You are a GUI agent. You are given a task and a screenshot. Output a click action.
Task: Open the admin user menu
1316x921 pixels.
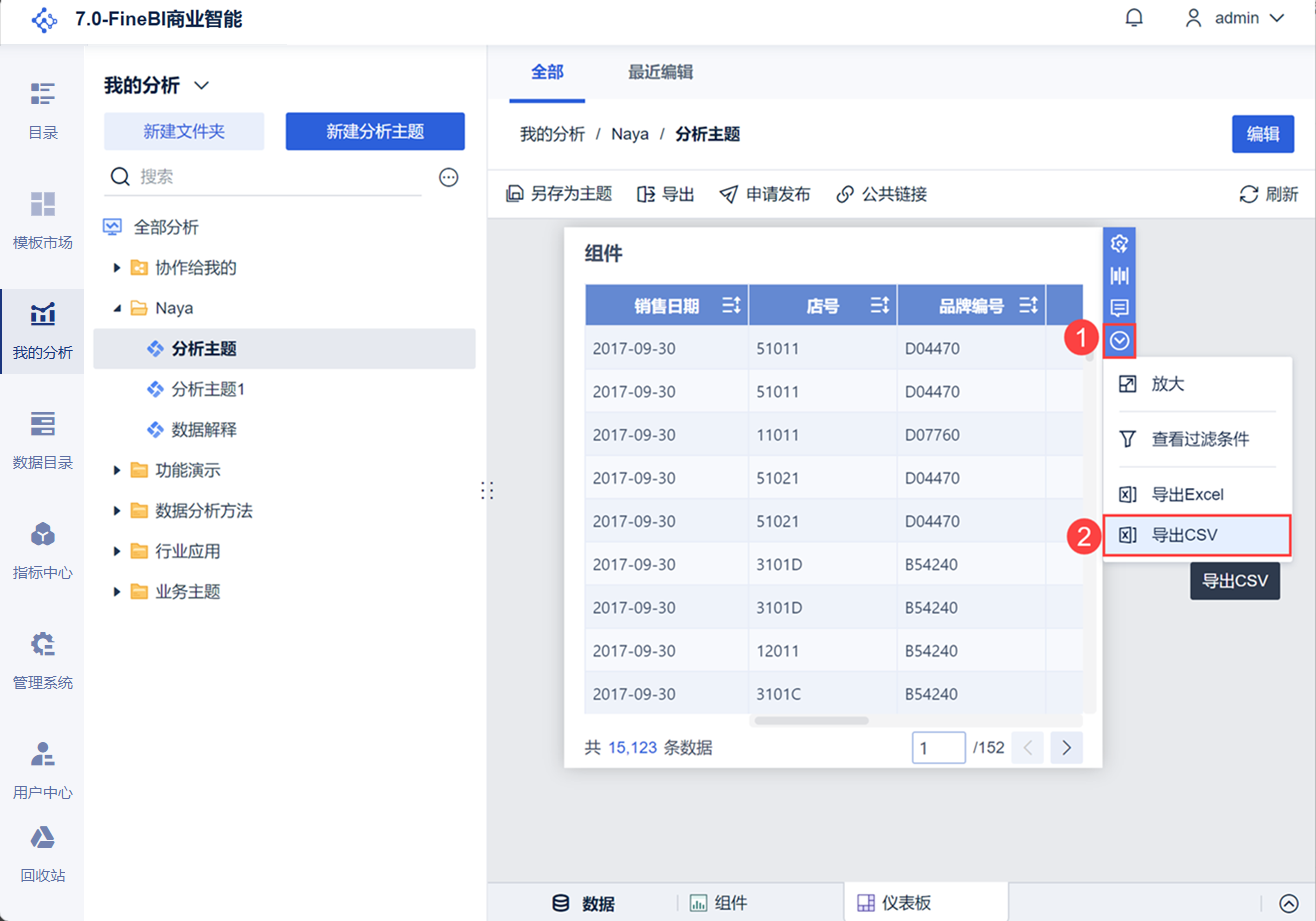(1234, 18)
